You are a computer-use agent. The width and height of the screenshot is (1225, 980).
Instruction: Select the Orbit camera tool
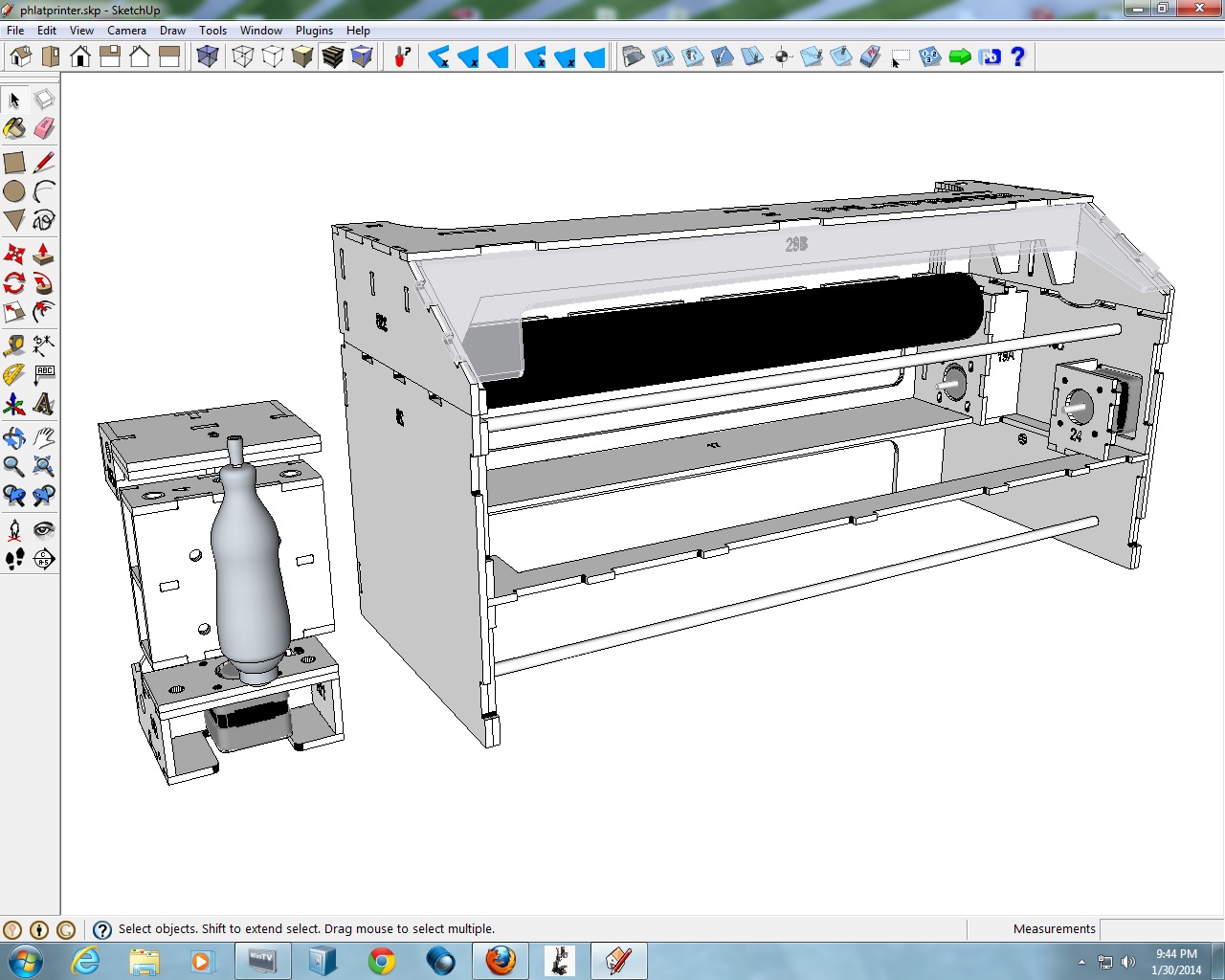[x=14, y=438]
